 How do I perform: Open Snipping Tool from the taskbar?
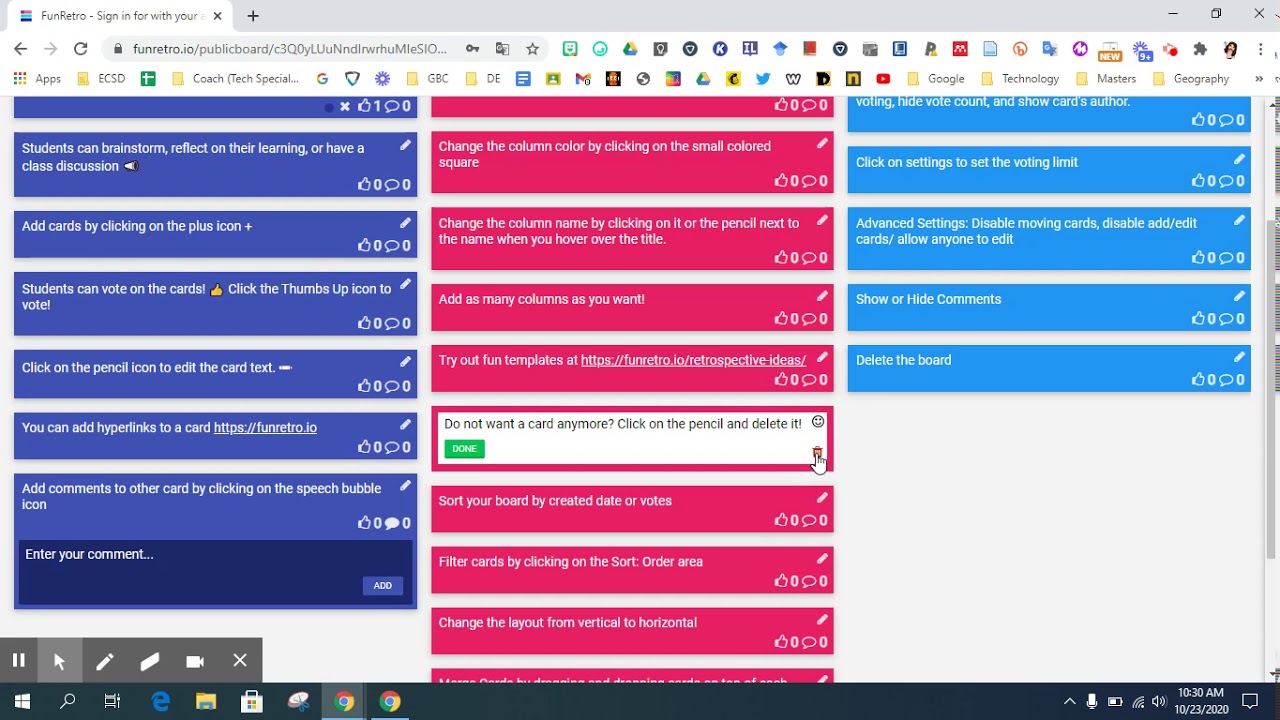(x=298, y=701)
